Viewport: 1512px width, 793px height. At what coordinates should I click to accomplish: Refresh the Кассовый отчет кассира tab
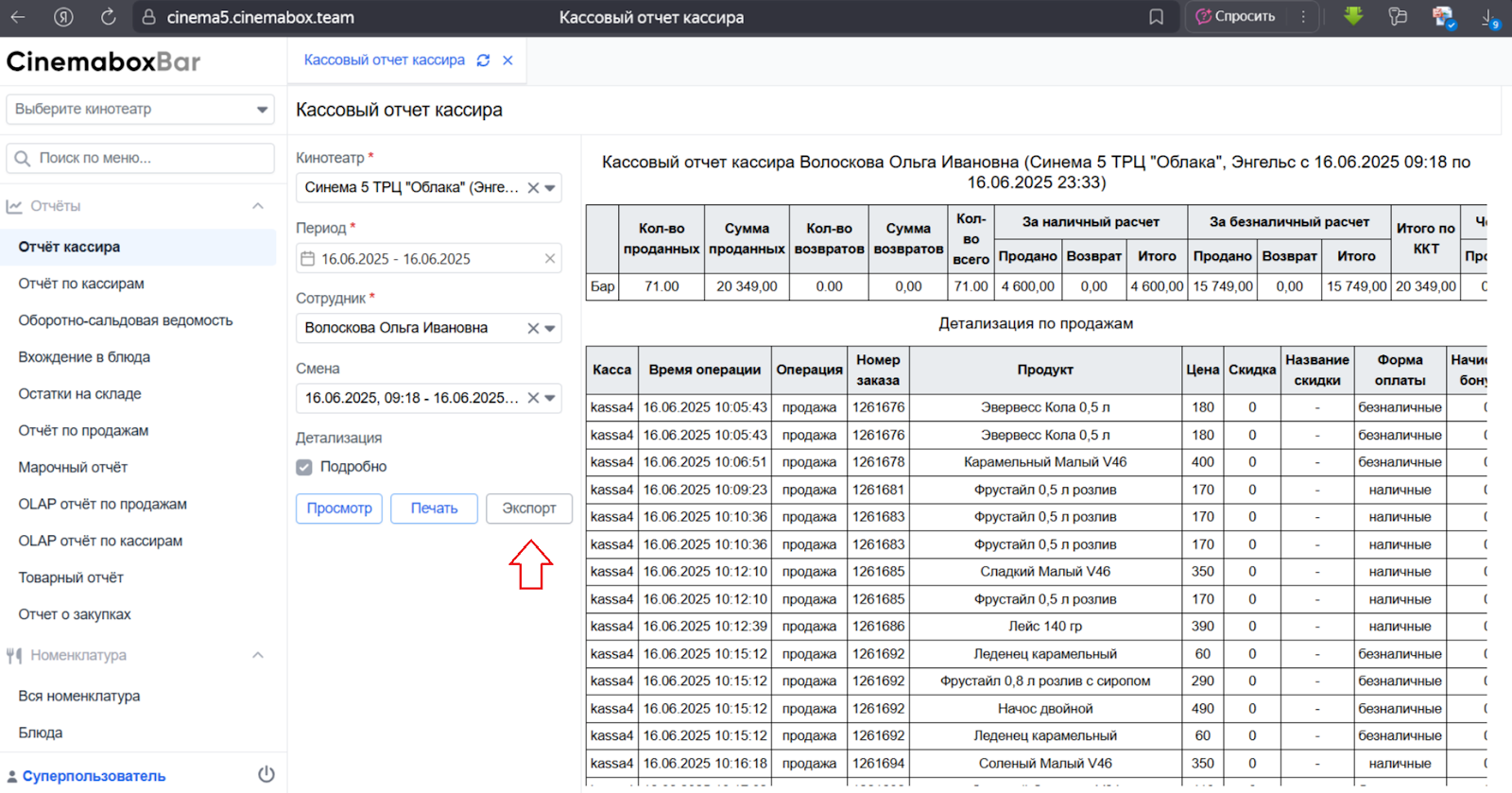pyautogui.click(x=484, y=60)
